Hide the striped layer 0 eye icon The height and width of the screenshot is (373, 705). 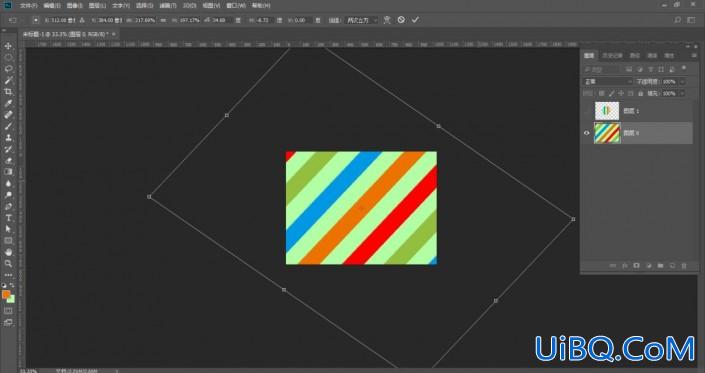(x=586, y=133)
